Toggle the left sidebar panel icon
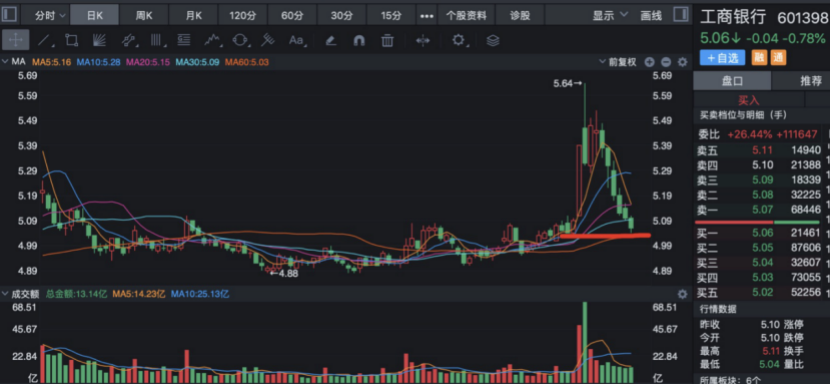This screenshot has width=832, height=386. pyautogui.click(x=10, y=15)
